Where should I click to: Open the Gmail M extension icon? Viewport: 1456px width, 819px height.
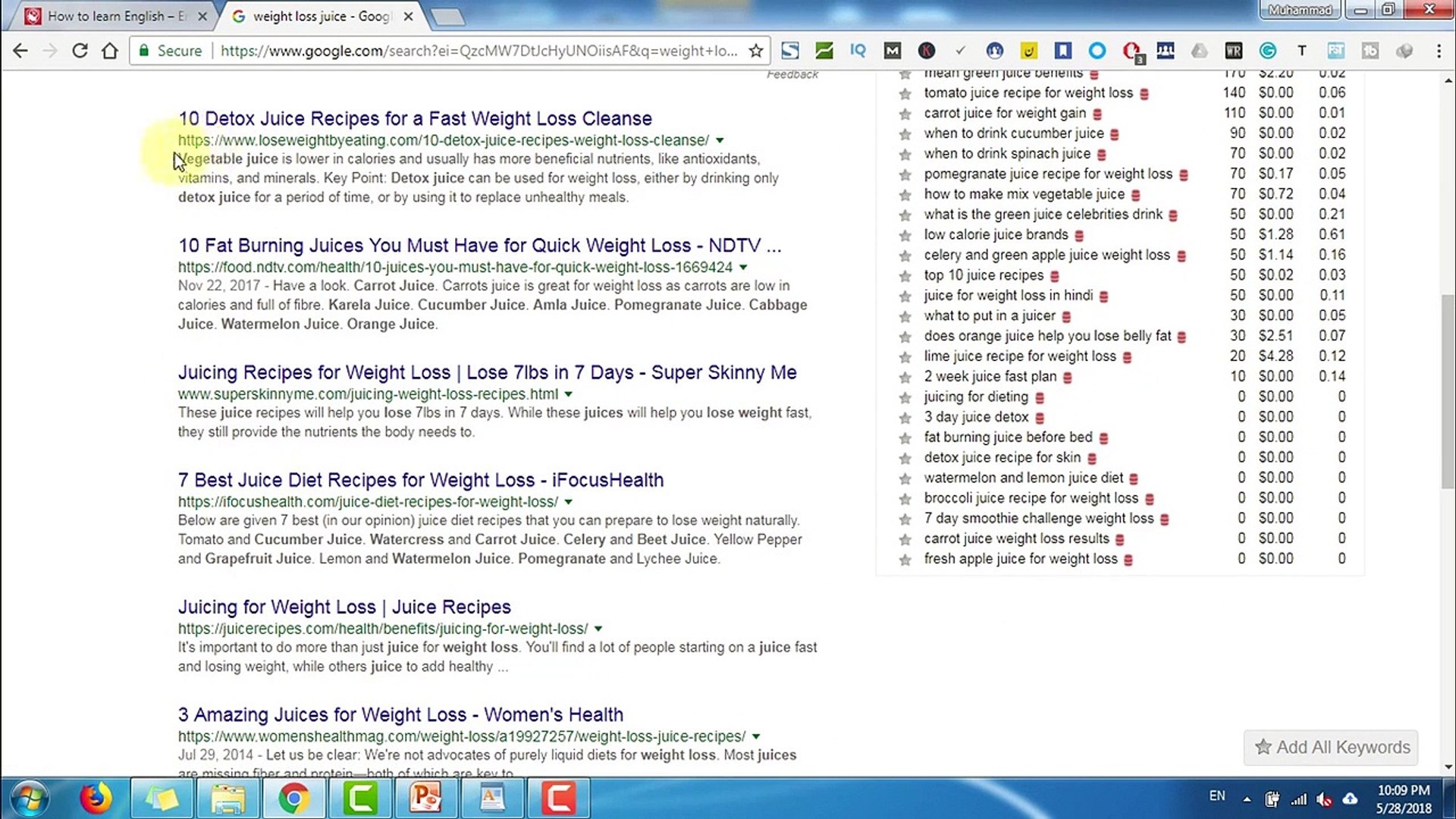[x=893, y=51]
